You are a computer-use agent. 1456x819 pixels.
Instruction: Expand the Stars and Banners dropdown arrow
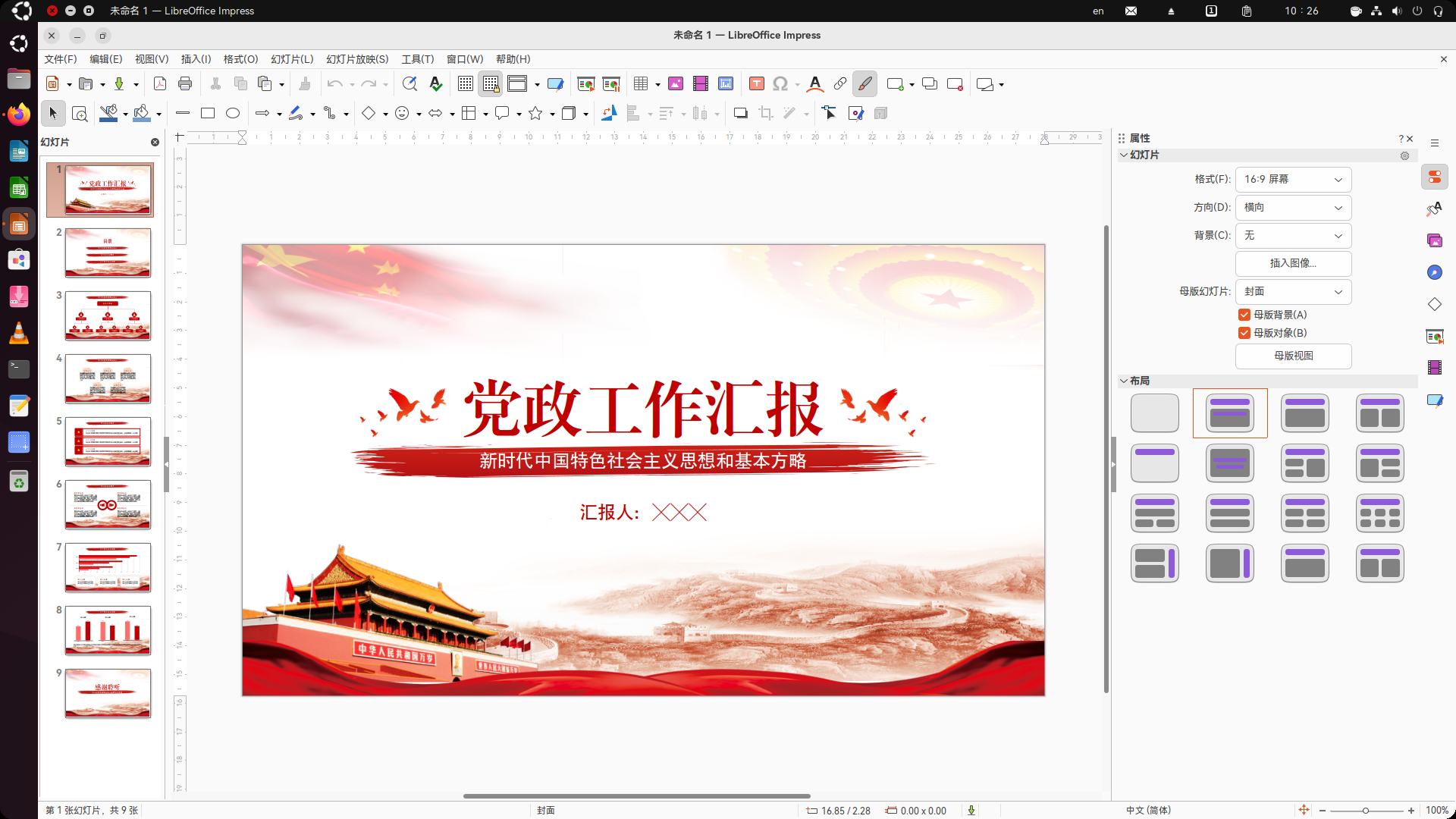[552, 114]
